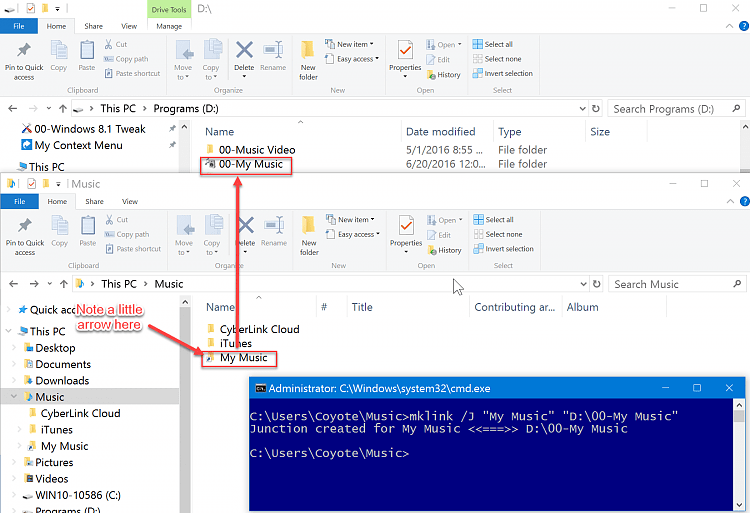Collapse the ribbon in Music window
750x513 pixels.
[x=730, y=201]
